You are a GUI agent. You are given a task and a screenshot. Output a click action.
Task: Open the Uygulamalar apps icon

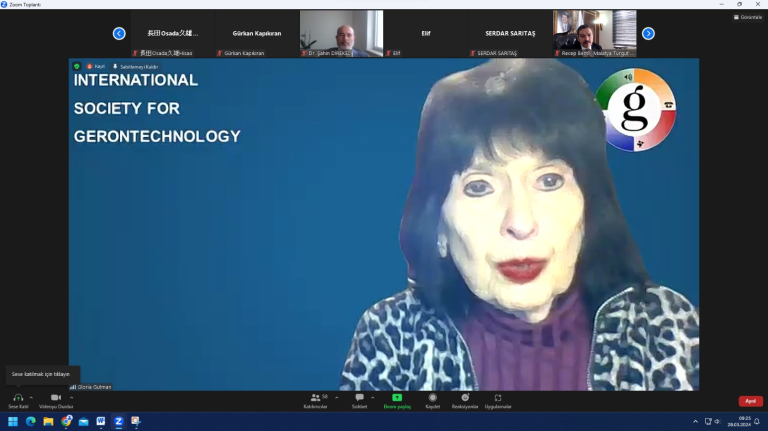[x=498, y=398]
